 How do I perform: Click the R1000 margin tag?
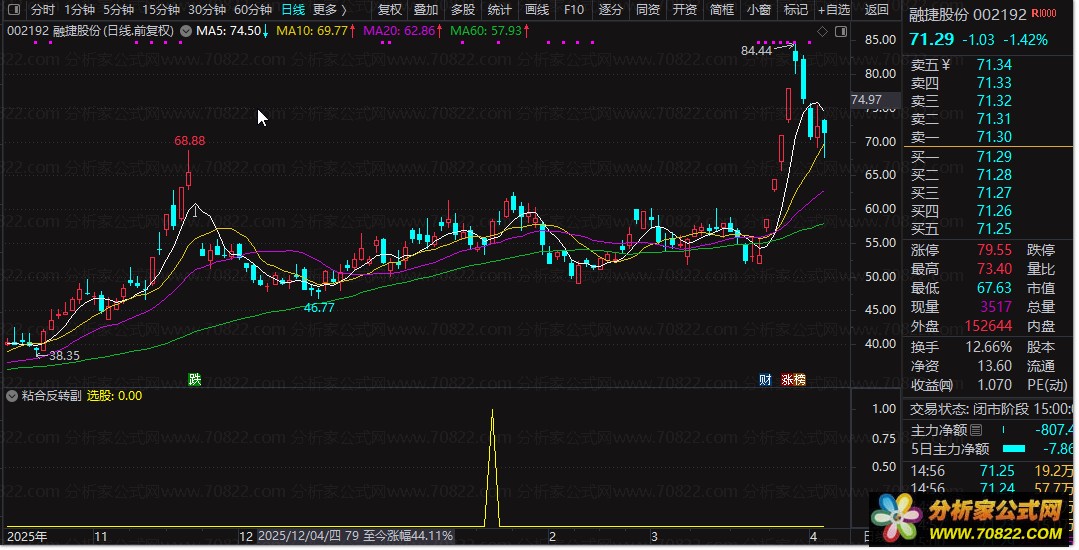[x=1044, y=14]
